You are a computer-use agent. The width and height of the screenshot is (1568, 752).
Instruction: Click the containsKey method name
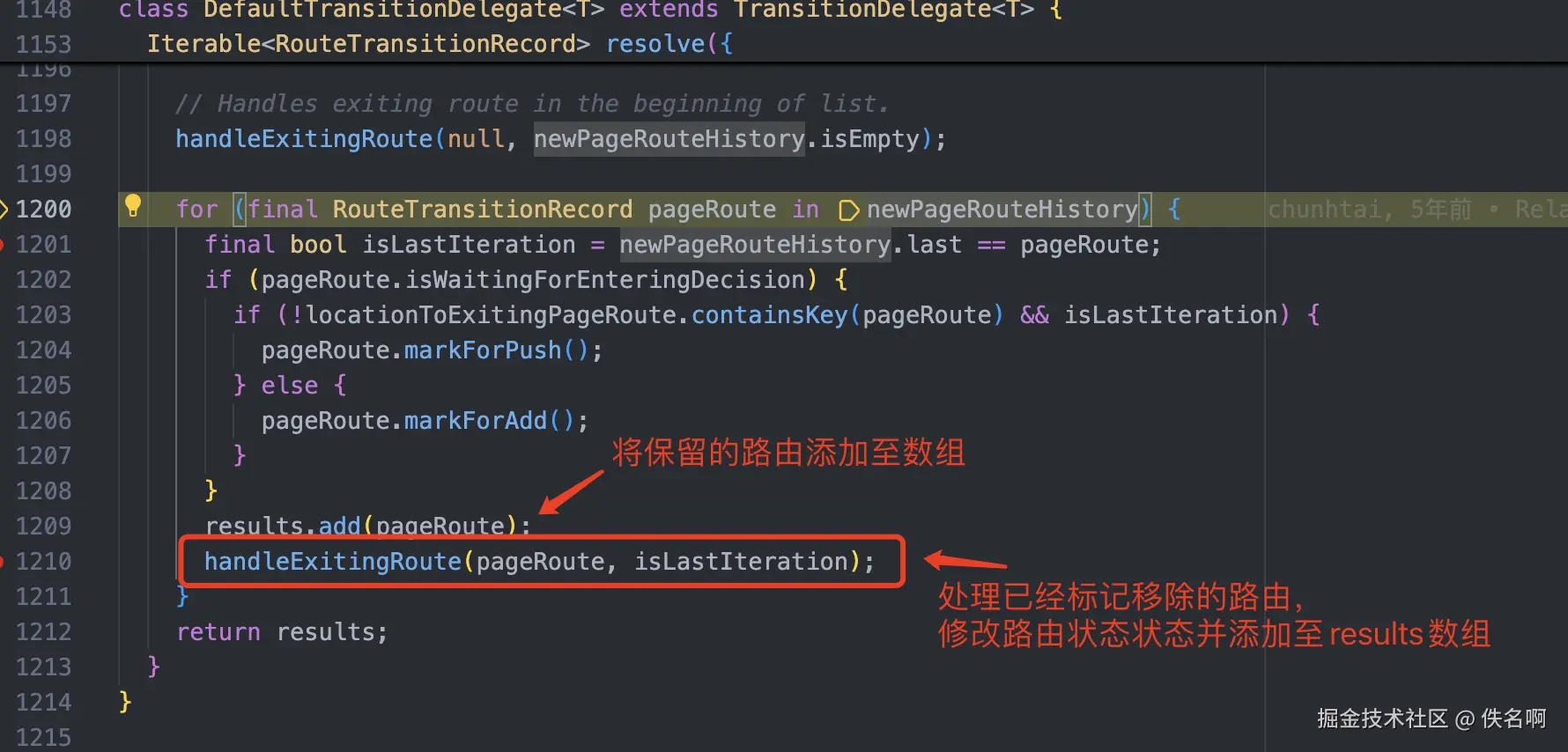pyautogui.click(x=769, y=315)
